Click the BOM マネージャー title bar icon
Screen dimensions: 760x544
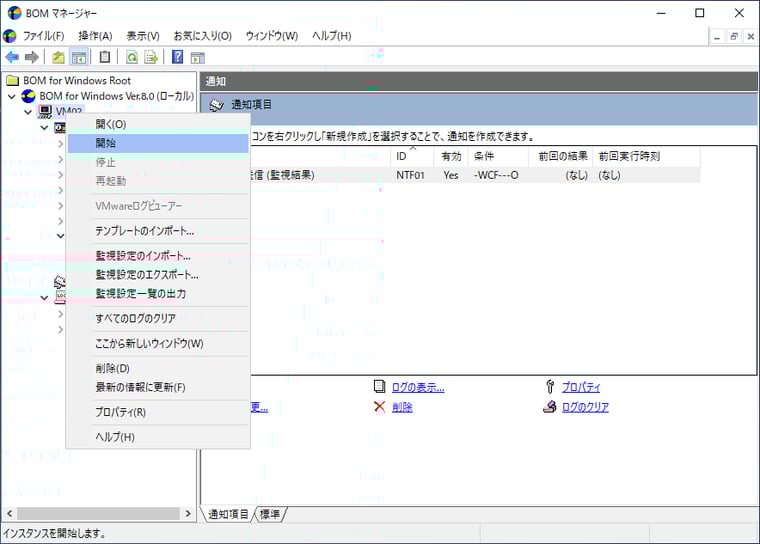pyautogui.click(x=14, y=13)
